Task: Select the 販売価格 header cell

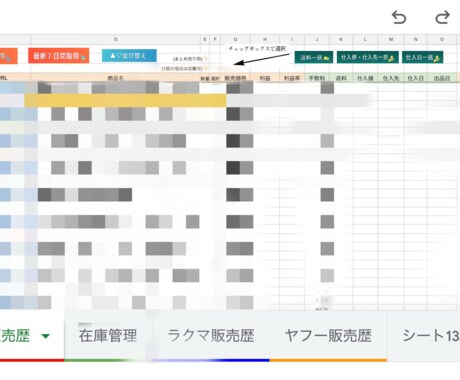Action: tap(236, 78)
